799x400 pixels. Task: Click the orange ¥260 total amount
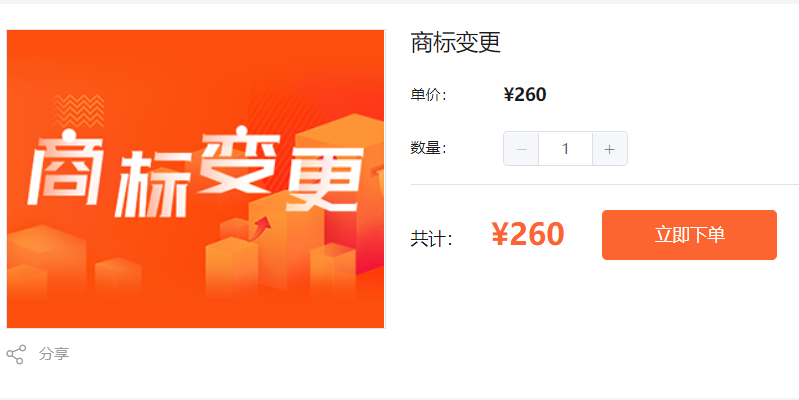coord(528,234)
